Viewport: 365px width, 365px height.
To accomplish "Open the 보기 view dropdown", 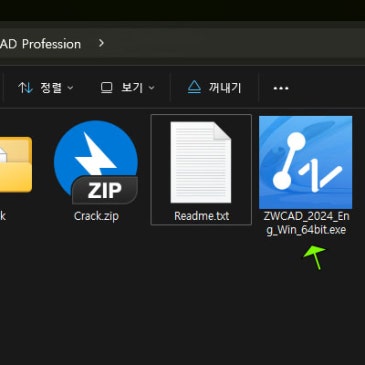I will click(128, 88).
